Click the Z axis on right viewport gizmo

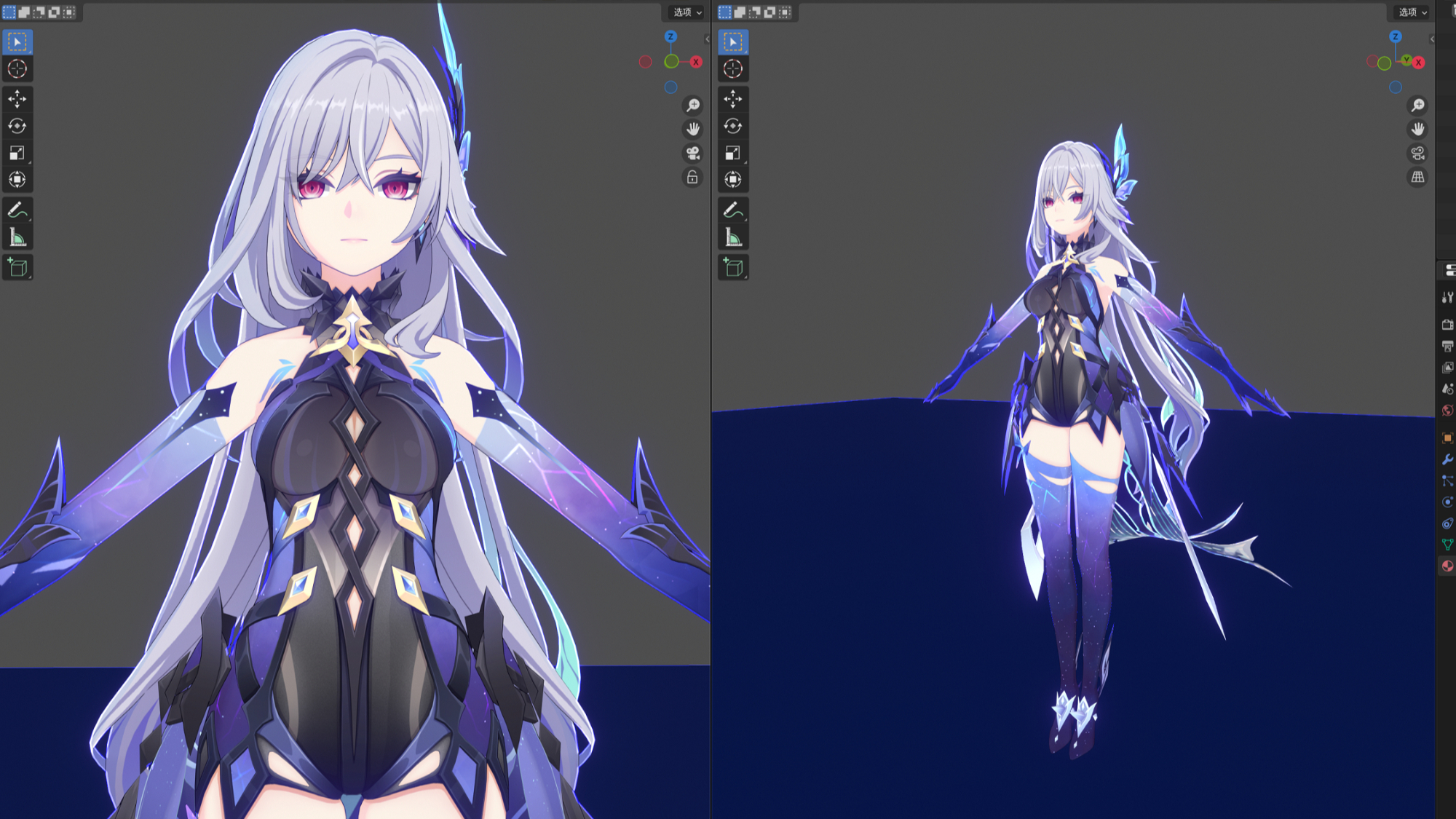[x=1395, y=36]
